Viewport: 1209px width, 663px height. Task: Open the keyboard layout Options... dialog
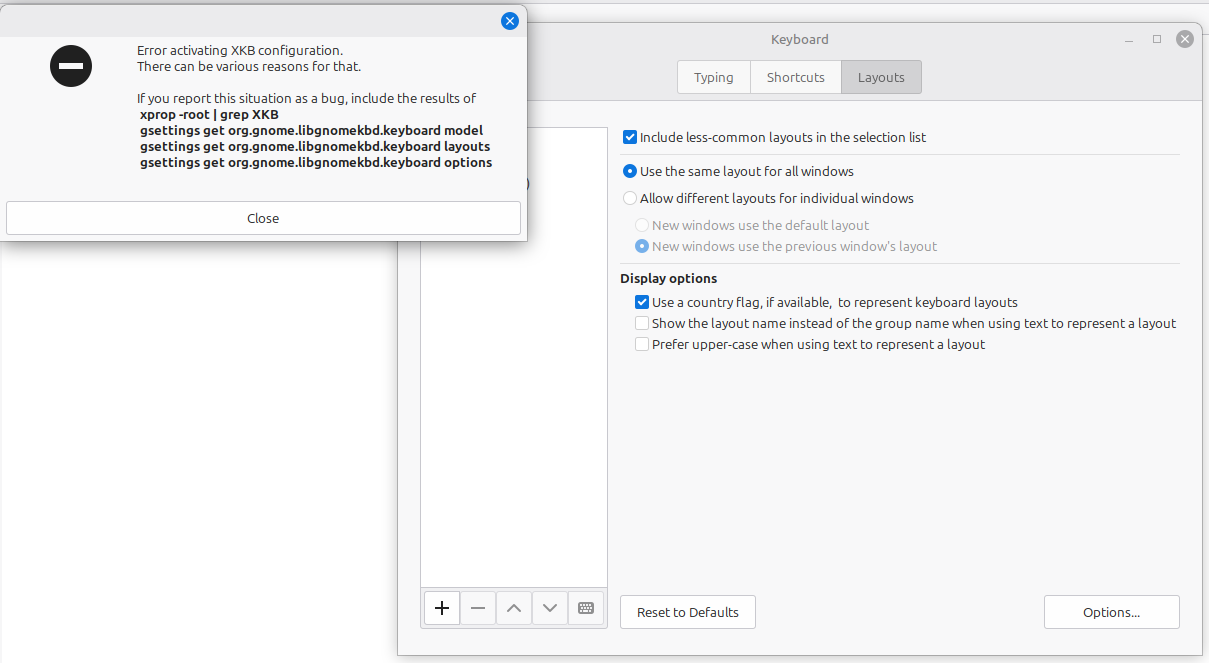(1111, 612)
